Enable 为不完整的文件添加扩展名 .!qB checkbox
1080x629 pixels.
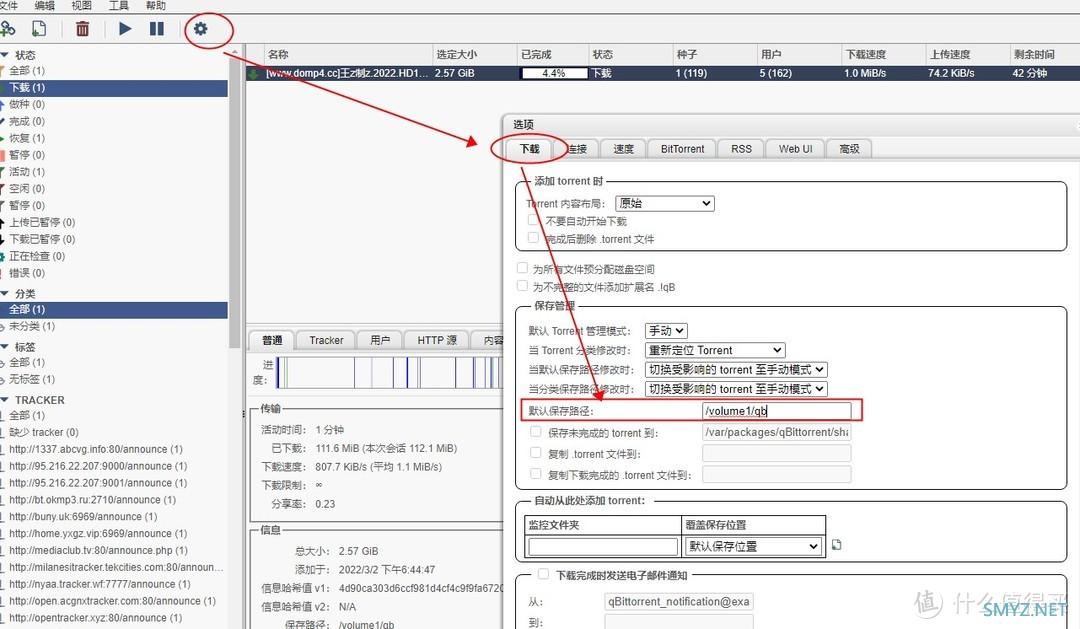click(x=522, y=286)
